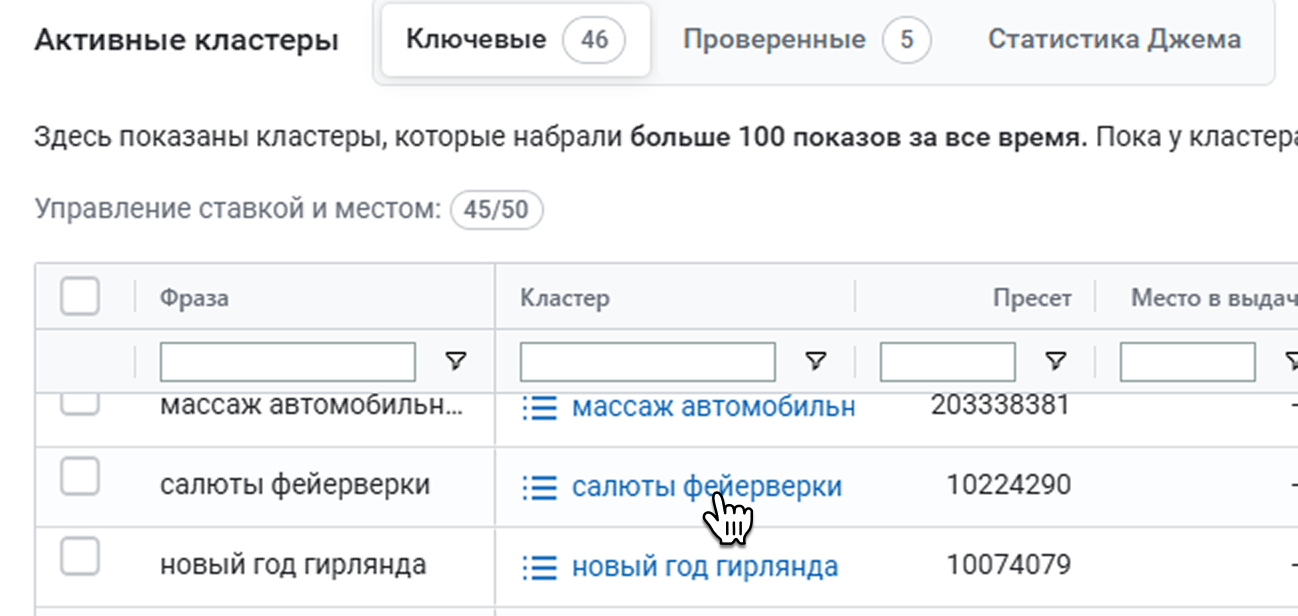Viewport: 1298px width, 616px height.
Task: Click filter icon in Пресет column
Action: tap(1055, 361)
